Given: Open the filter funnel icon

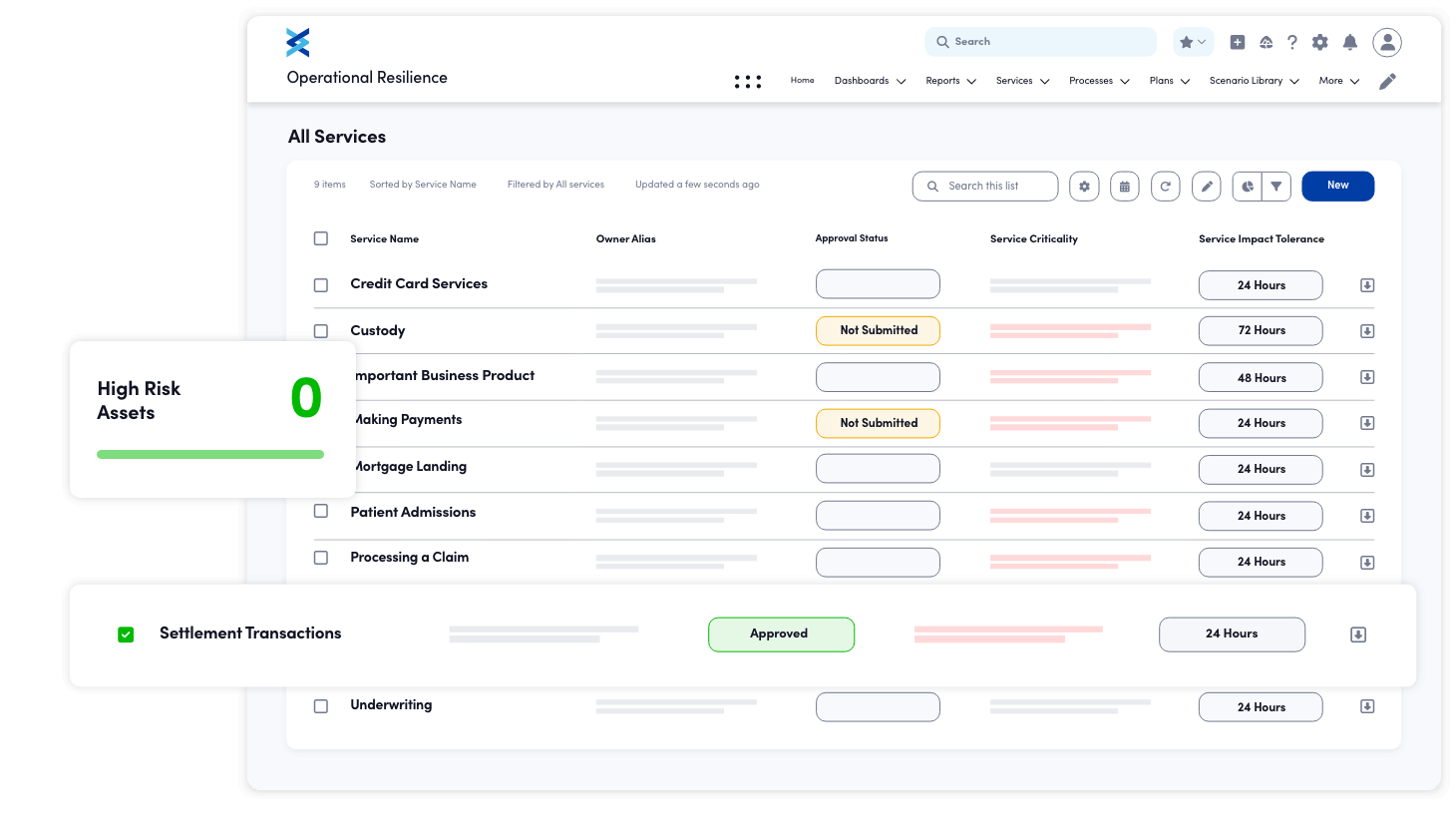Looking at the screenshot, I should [x=1276, y=187].
